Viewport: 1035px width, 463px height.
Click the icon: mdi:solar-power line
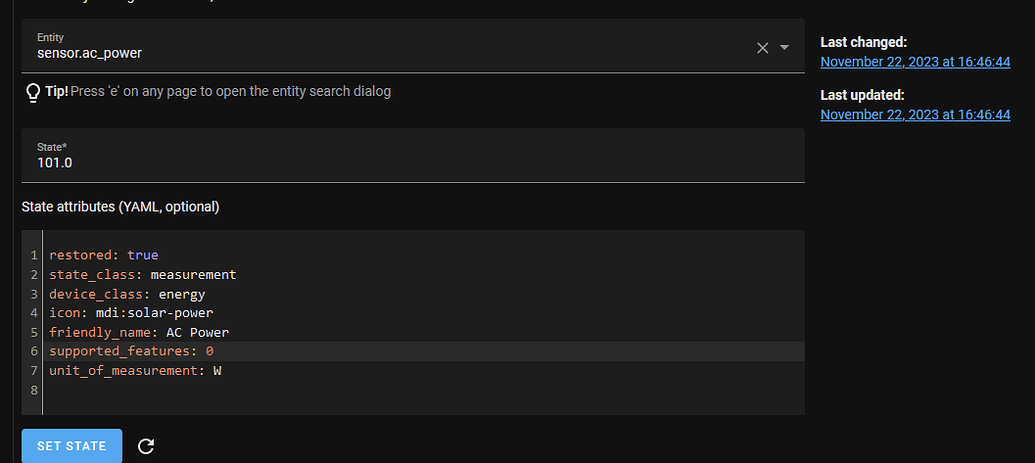pyautogui.click(x=131, y=313)
